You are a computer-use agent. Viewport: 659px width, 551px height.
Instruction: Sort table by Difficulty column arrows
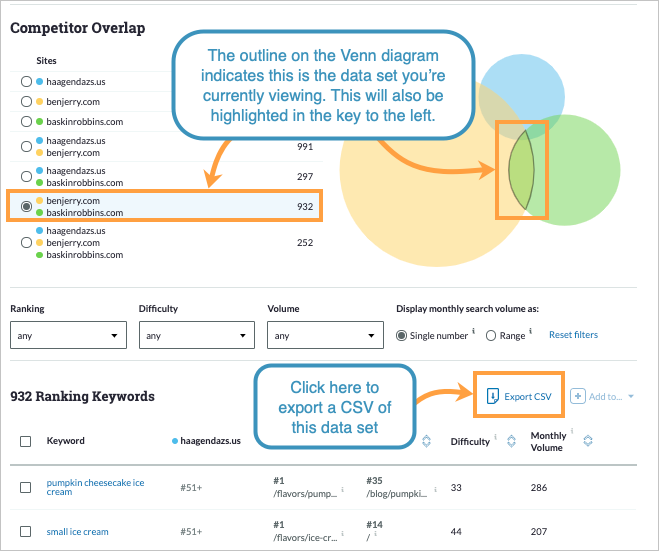tap(512, 441)
